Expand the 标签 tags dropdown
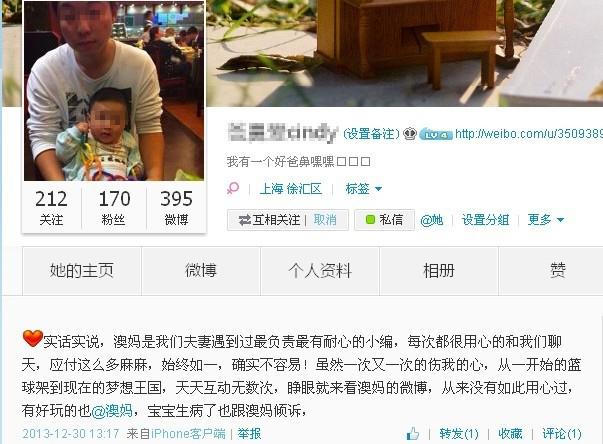The image size is (603, 444). [363, 189]
